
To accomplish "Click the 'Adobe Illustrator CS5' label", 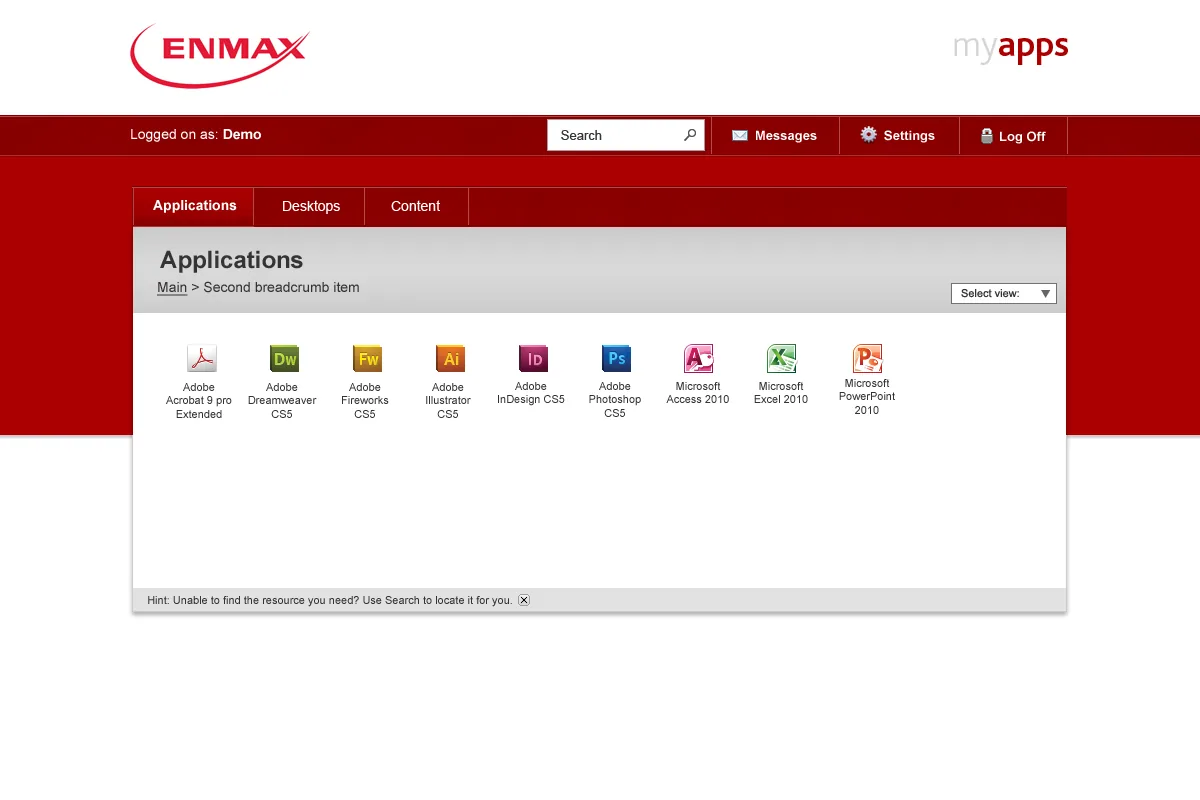I will pyautogui.click(x=448, y=401).
